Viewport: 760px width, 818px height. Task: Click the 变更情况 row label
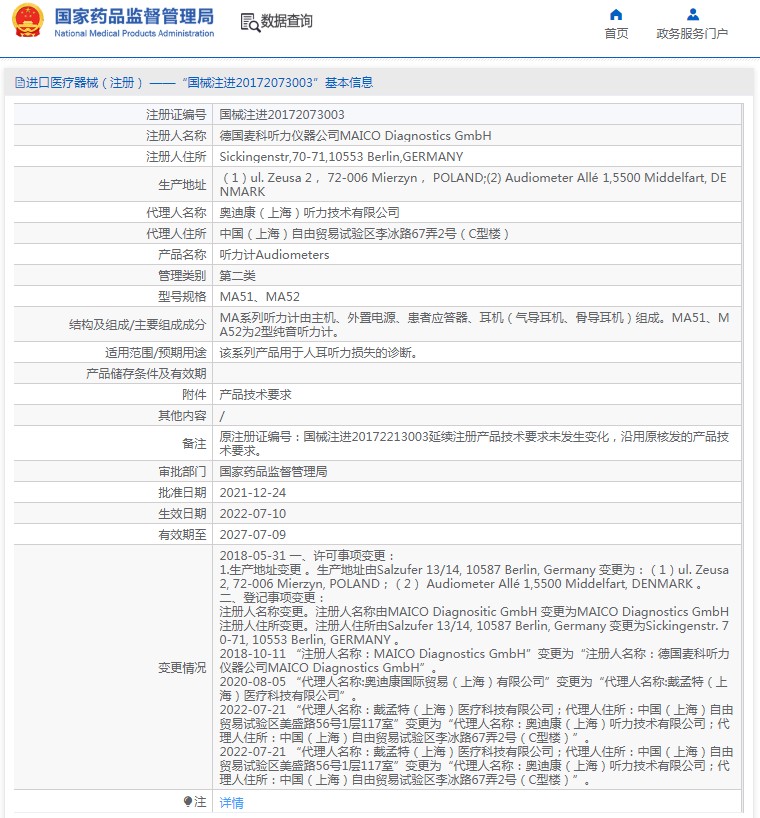click(182, 668)
